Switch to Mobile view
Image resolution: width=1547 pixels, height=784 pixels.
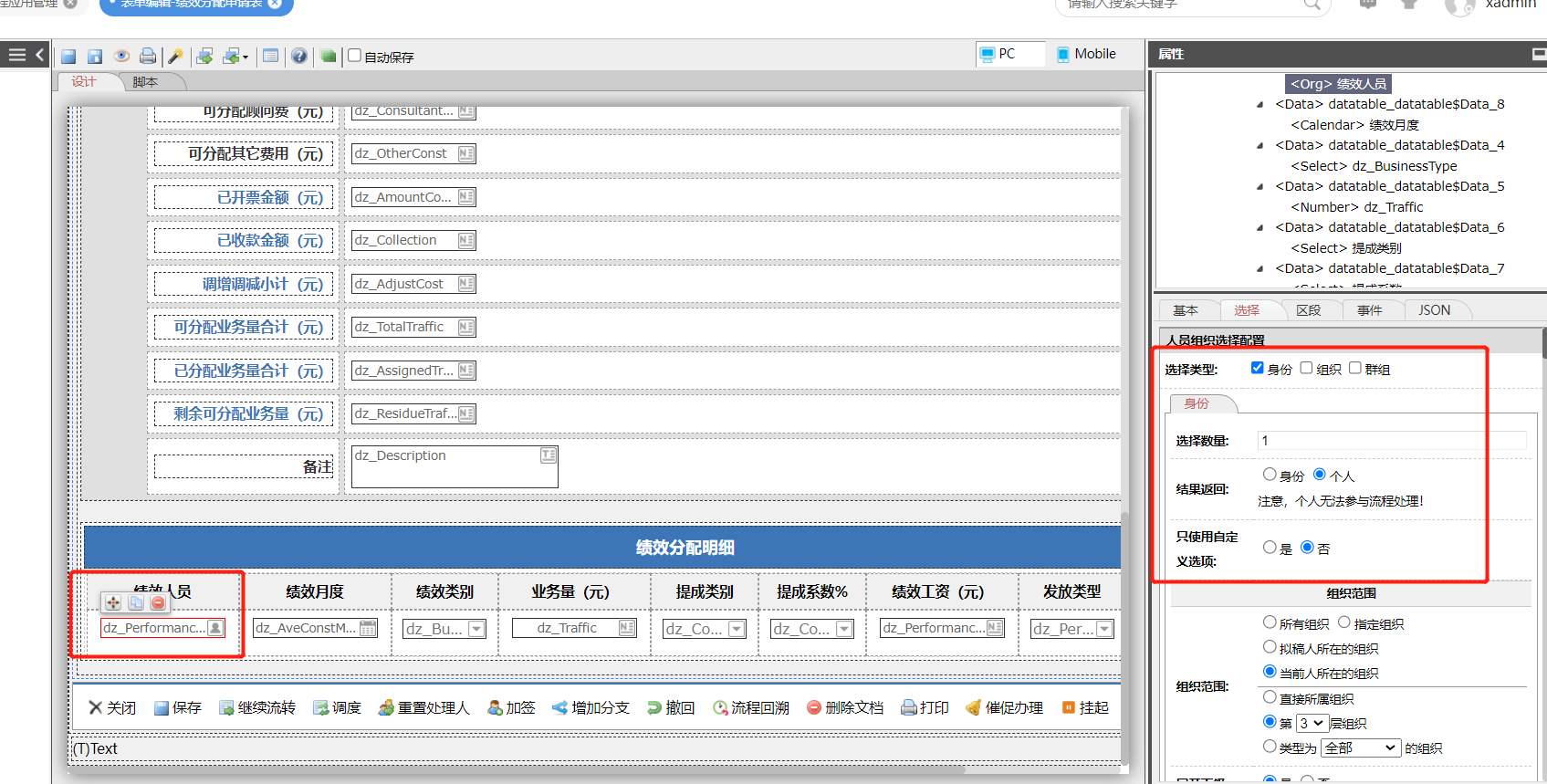pyautogui.click(x=1086, y=54)
